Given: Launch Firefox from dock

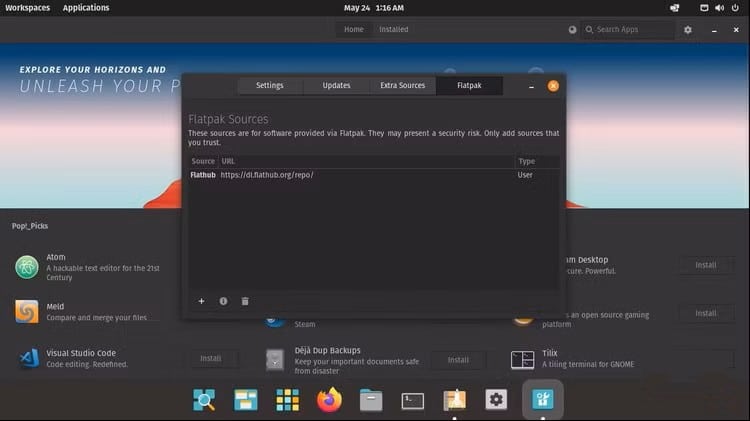Looking at the screenshot, I should pyautogui.click(x=329, y=400).
